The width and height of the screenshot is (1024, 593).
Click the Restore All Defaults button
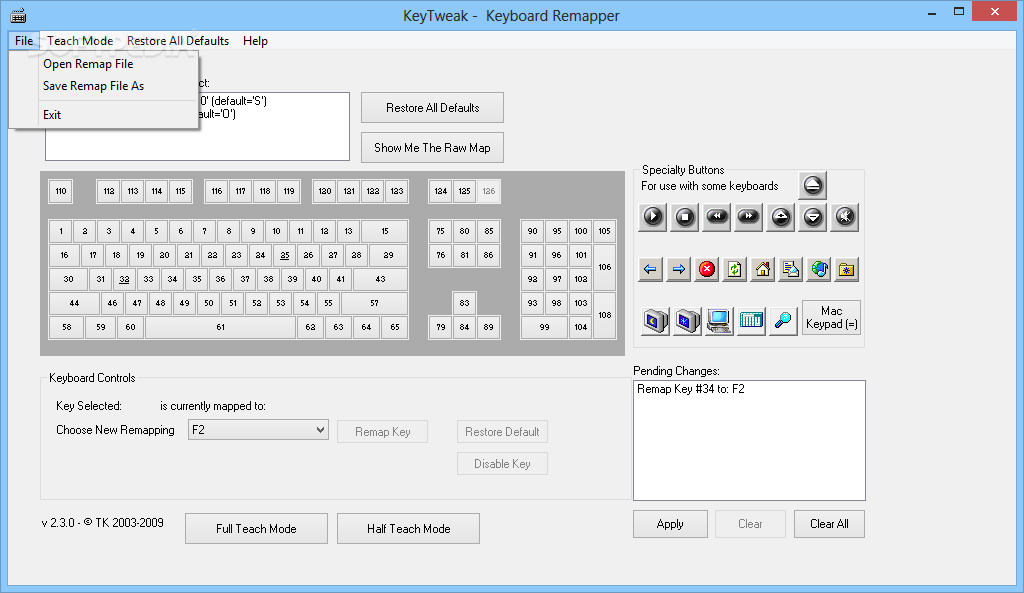(432, 108)
